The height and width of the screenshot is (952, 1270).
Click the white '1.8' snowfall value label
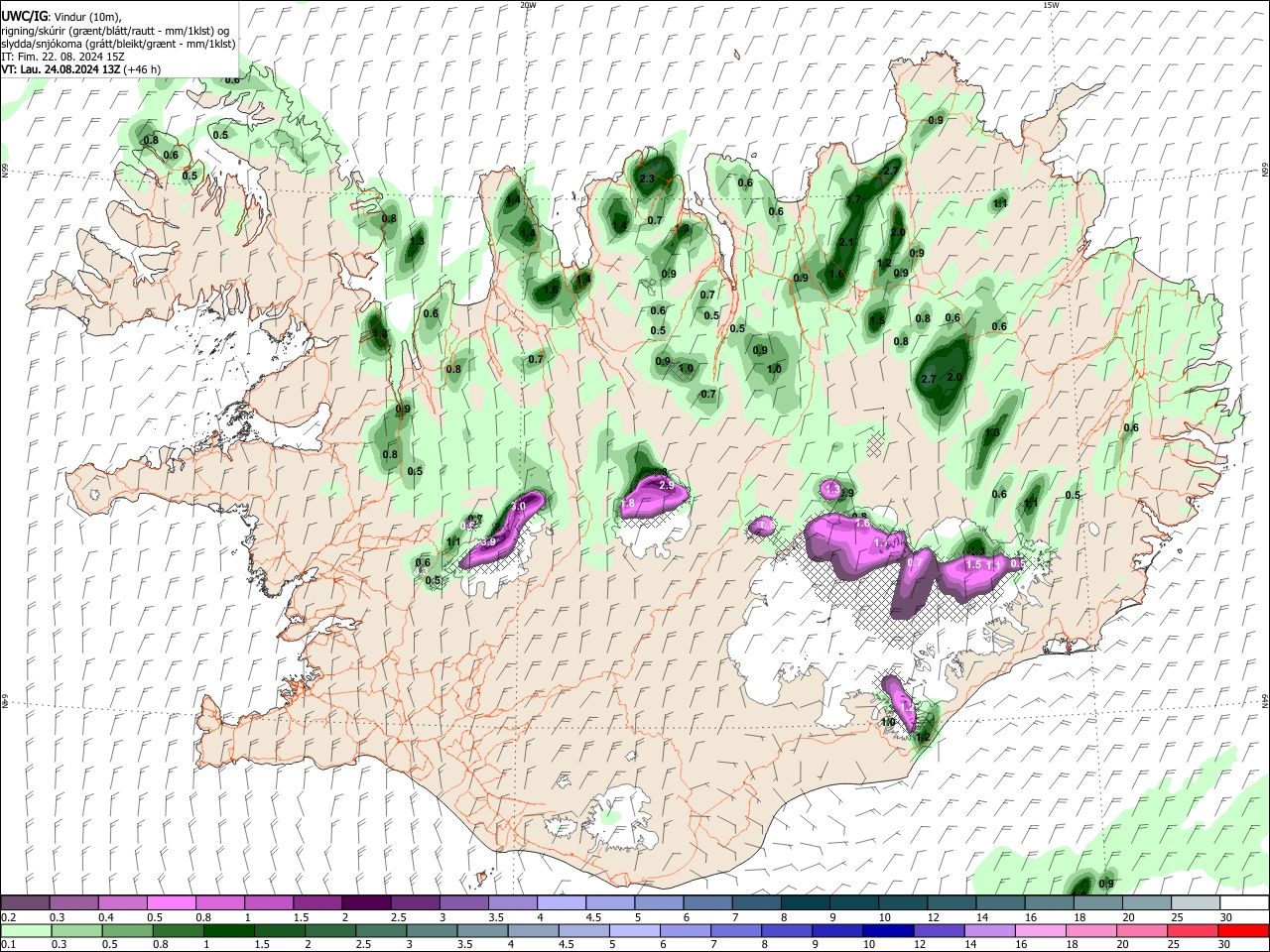pyautogui.click(x=627, y=504)
